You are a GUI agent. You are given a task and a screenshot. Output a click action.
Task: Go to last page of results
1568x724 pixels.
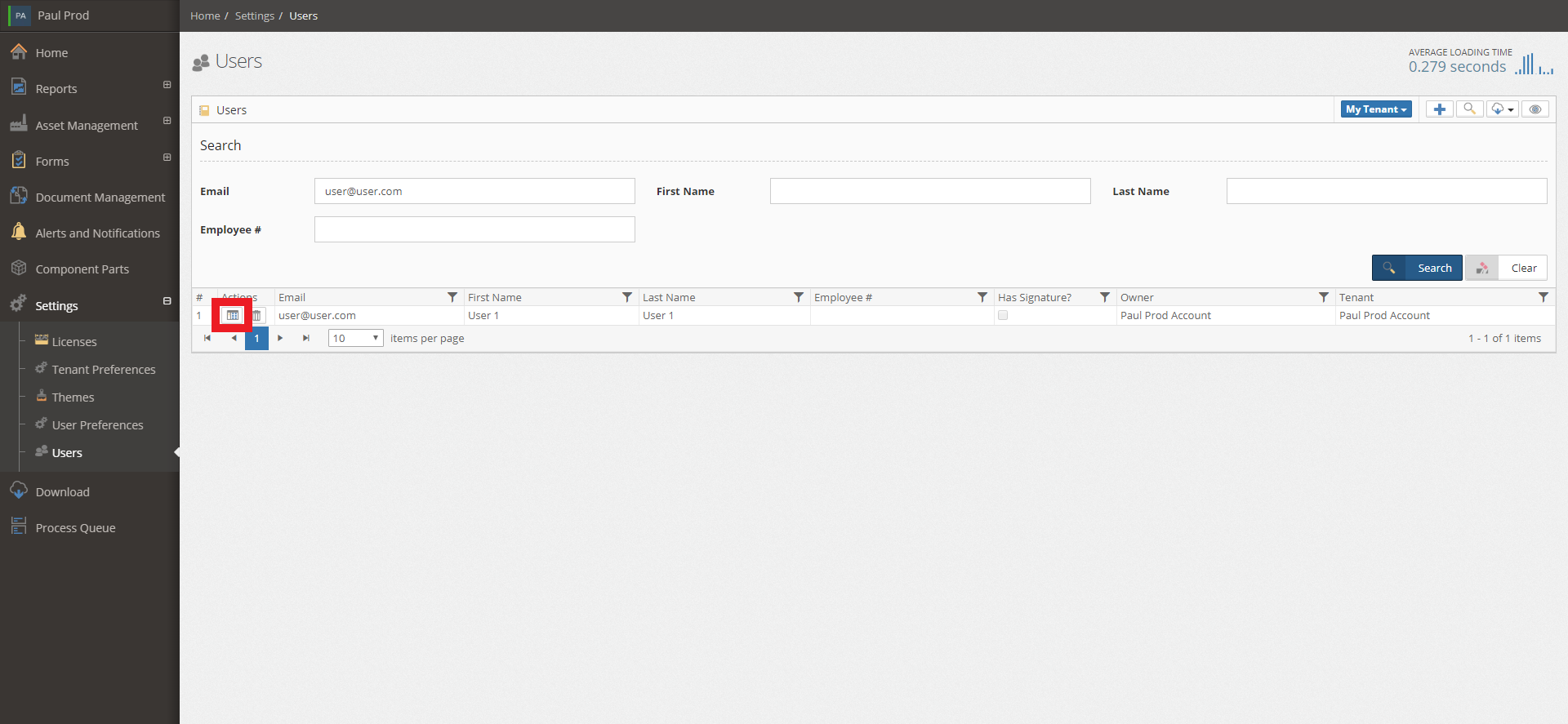306,338
